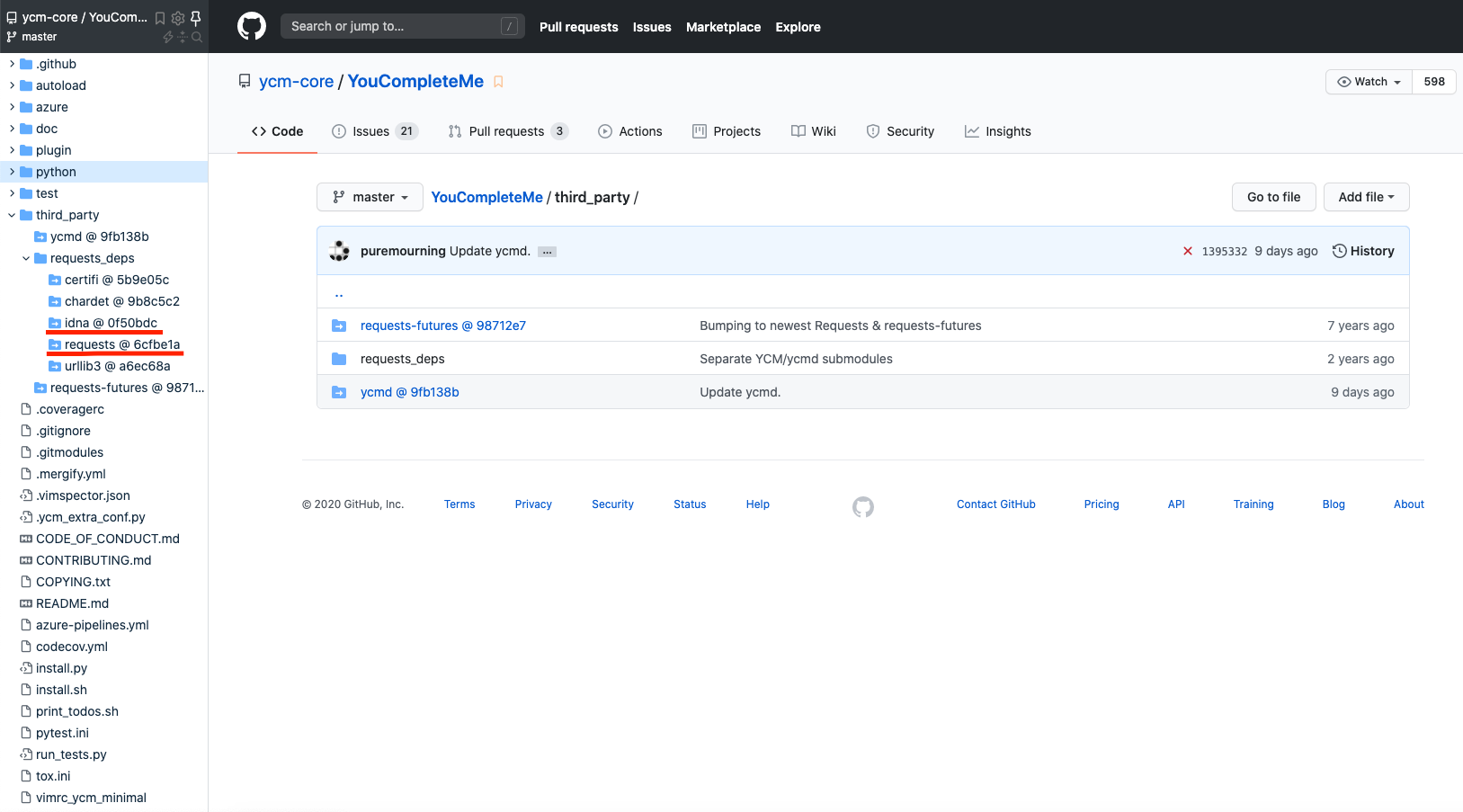Switch to the repo Pull requests tab
Screen dimensions: 1463x812
(508, 131)
